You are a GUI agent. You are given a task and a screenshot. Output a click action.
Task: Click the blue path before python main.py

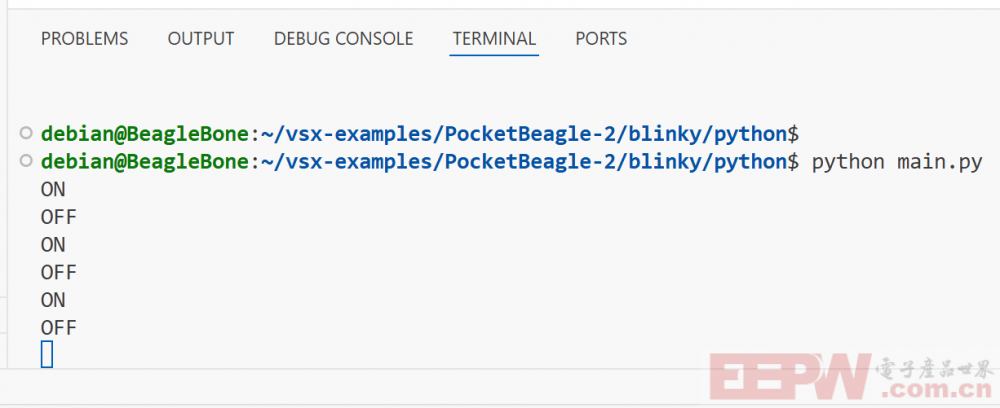click(522, 162)
